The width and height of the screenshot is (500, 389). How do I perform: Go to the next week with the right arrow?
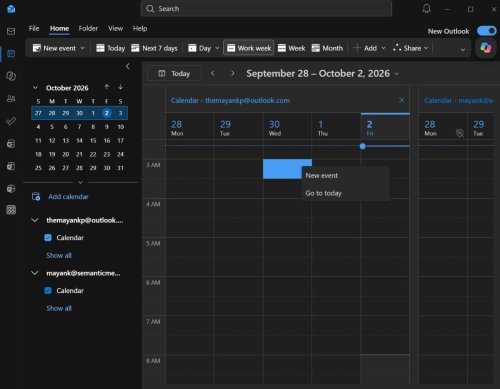(233, 73)
